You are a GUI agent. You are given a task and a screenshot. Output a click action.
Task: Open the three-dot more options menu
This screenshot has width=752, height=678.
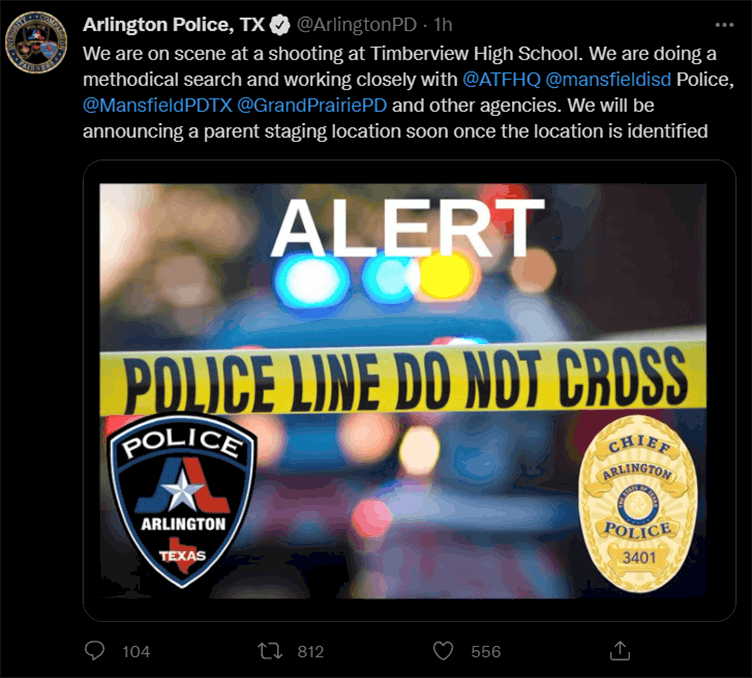click(x=724, y=25)
